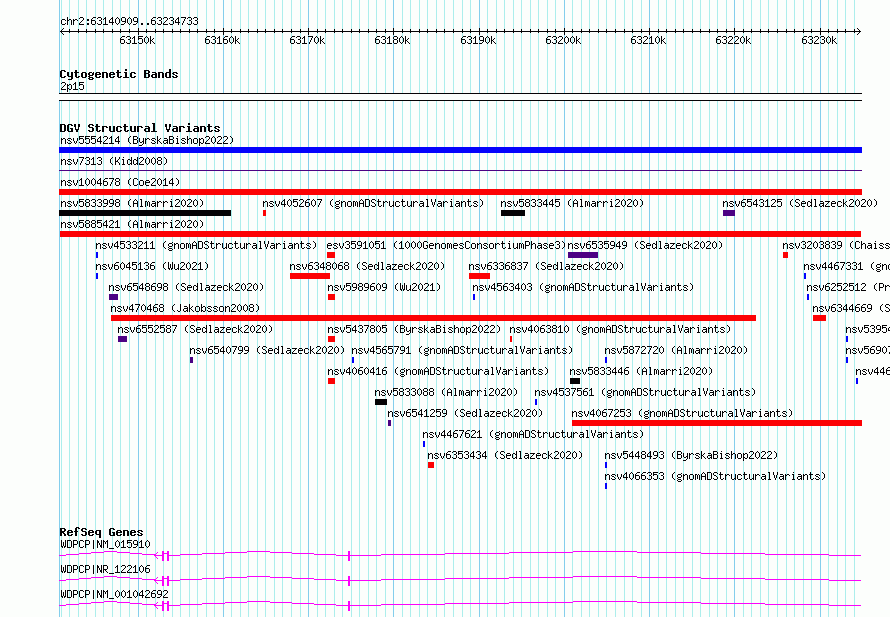Click the nsv6344669 red bar
890x617 pixels.
pyautogui.click(x=820, y=318)
